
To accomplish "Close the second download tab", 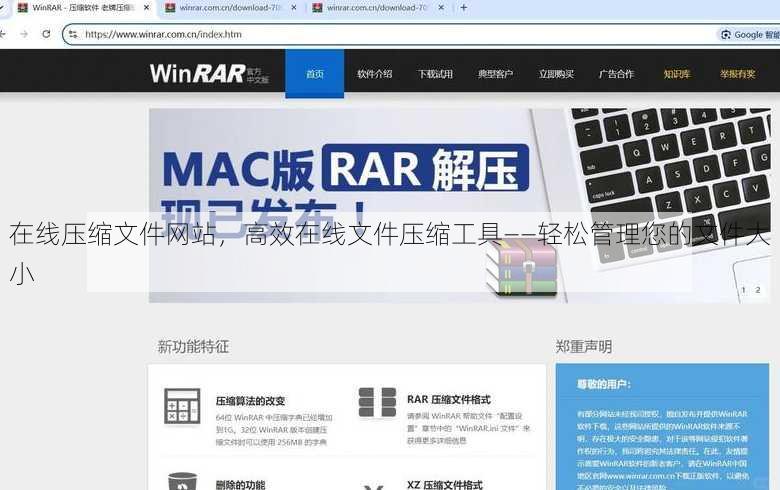I will click(293, 8).
